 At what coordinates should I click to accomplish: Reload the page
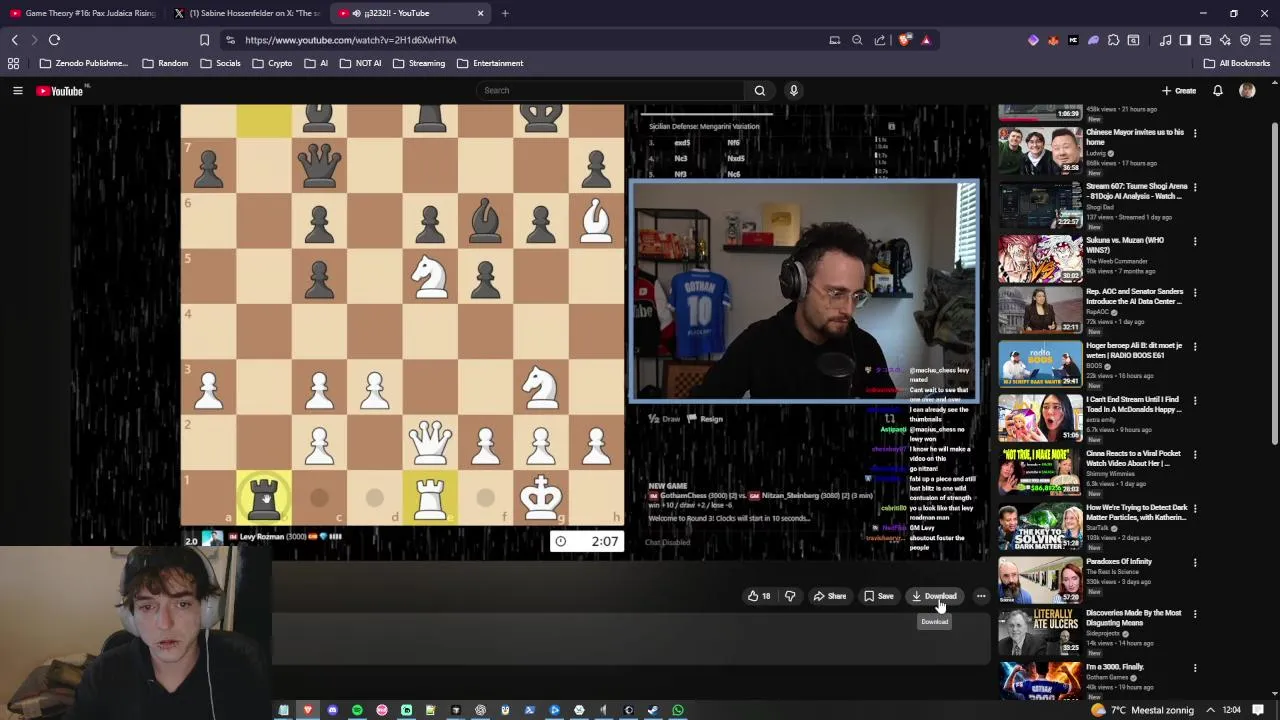click(54, 40)
